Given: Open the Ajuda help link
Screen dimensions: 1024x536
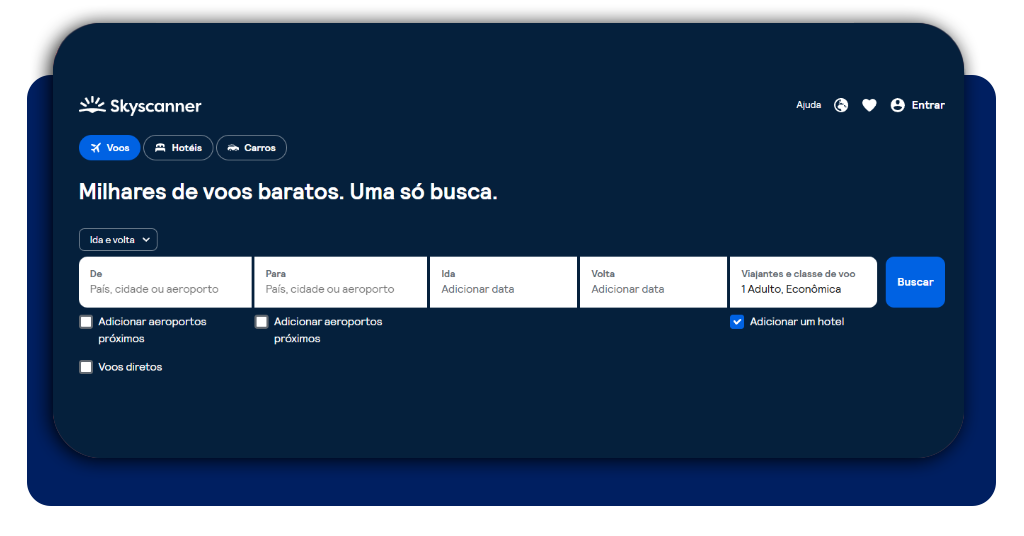Looking at the screenshot, I should click(x=808, y=105).
